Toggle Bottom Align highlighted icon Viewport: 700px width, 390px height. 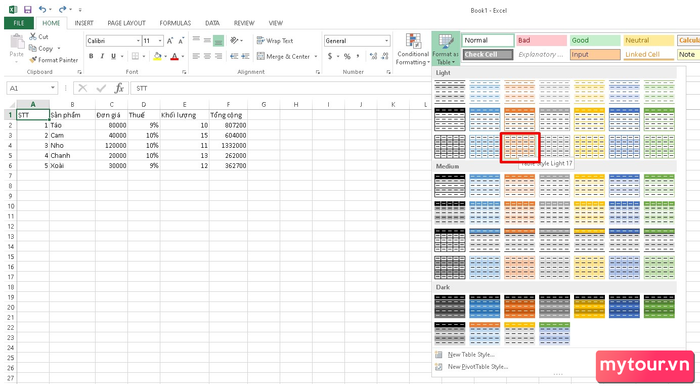pos(218,41)
